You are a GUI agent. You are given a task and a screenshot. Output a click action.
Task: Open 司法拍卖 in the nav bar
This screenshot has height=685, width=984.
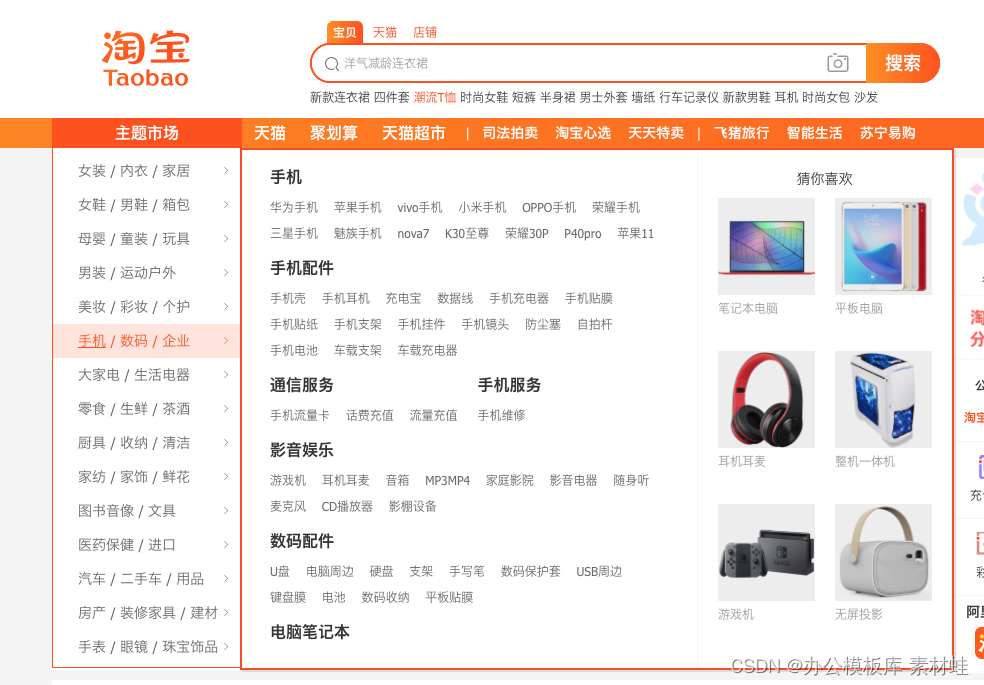click(510, 133)
